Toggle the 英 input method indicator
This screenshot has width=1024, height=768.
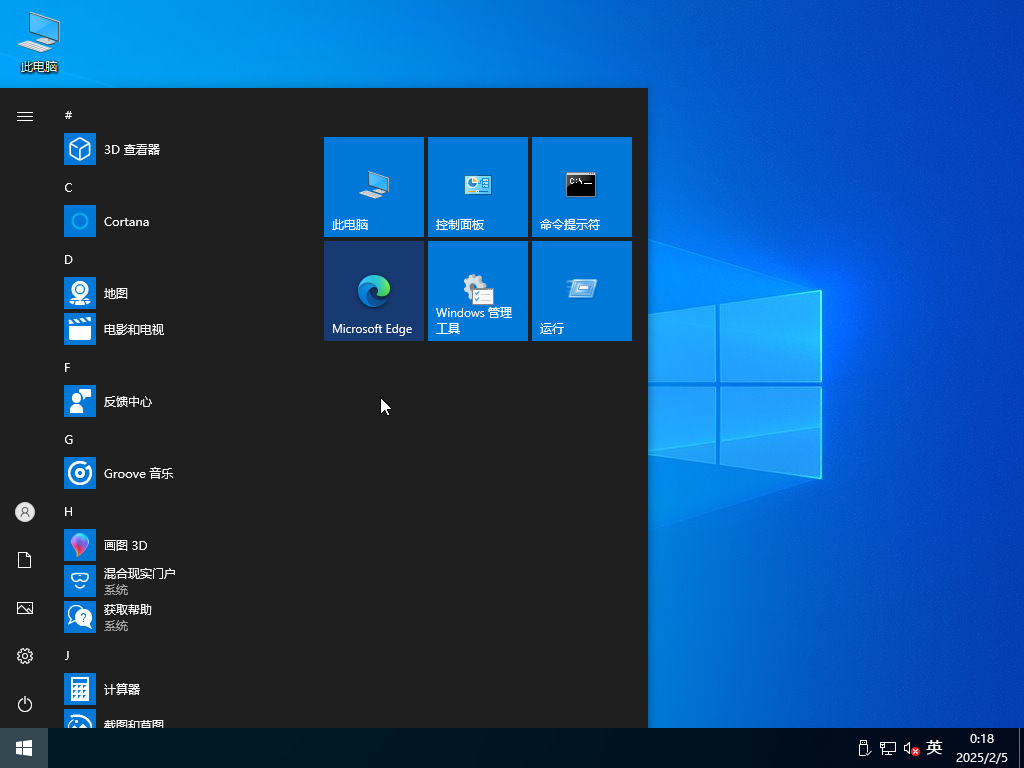pos(934,748)
